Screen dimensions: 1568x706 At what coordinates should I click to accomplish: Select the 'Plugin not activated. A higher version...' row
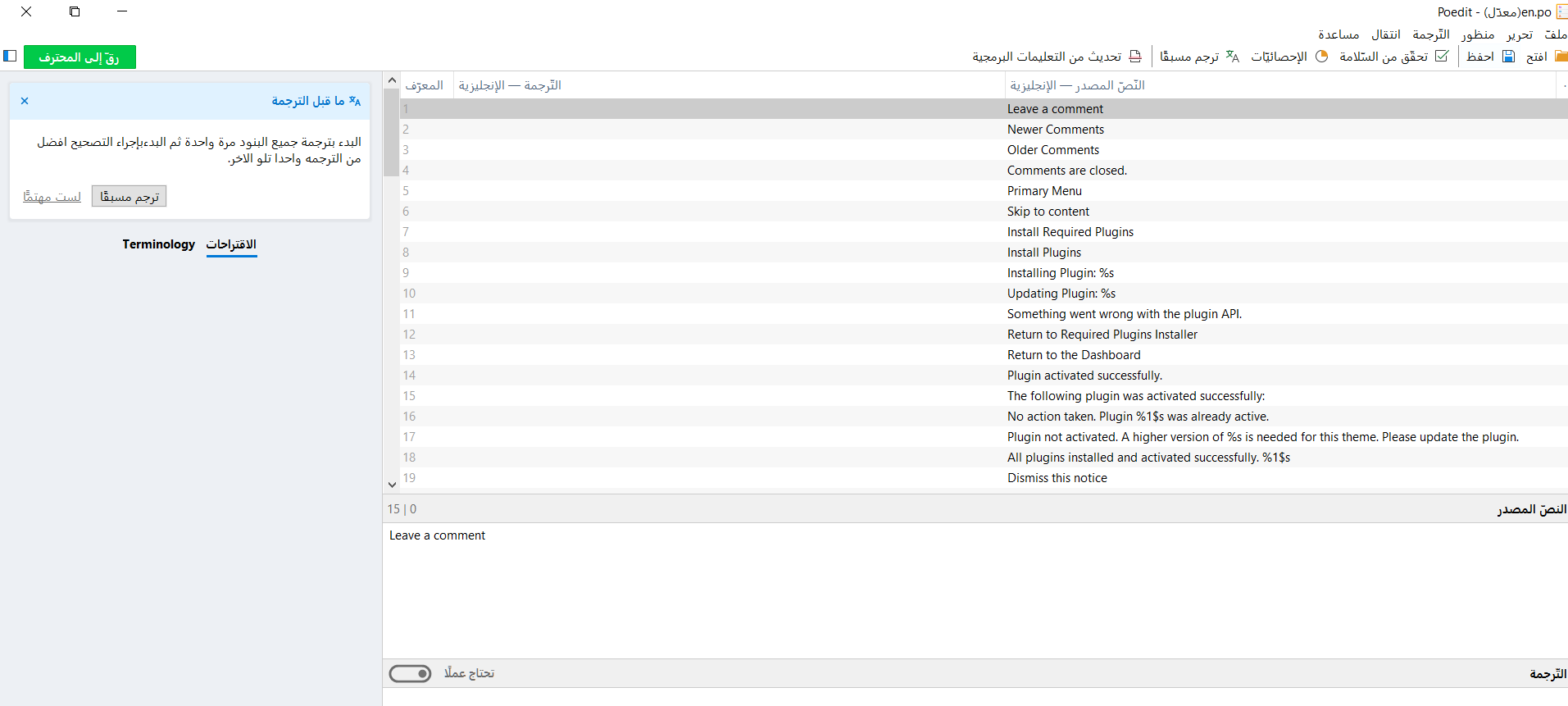[x=984, y=437]
